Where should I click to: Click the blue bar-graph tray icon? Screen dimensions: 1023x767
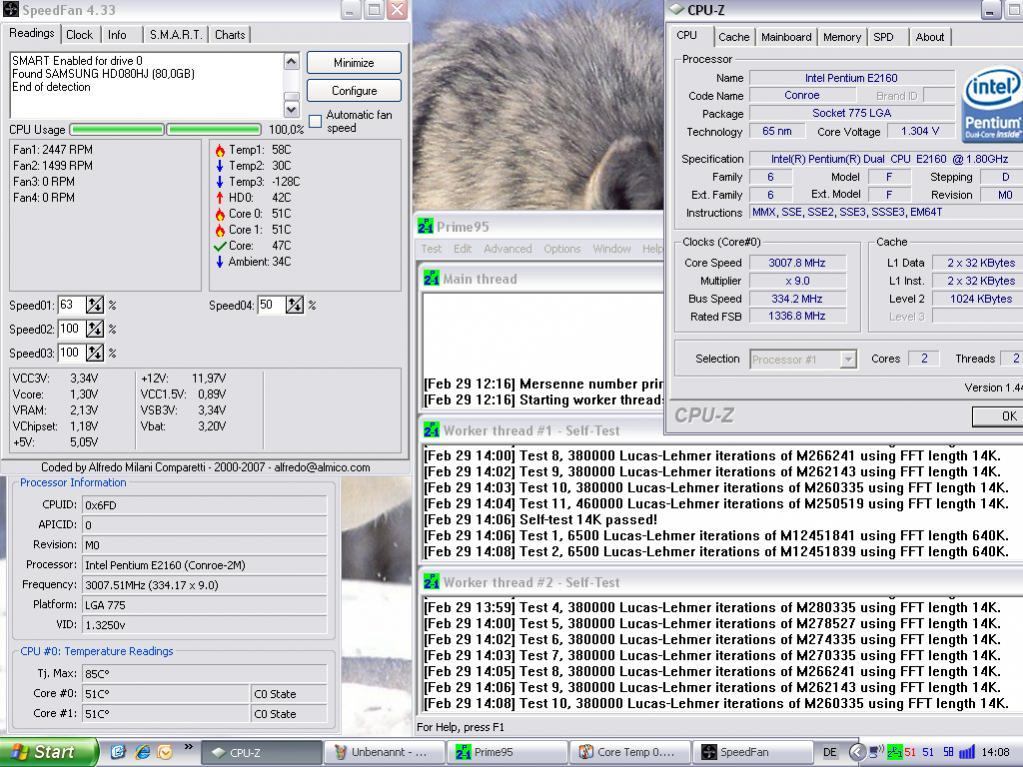click(x=967, y=752)
